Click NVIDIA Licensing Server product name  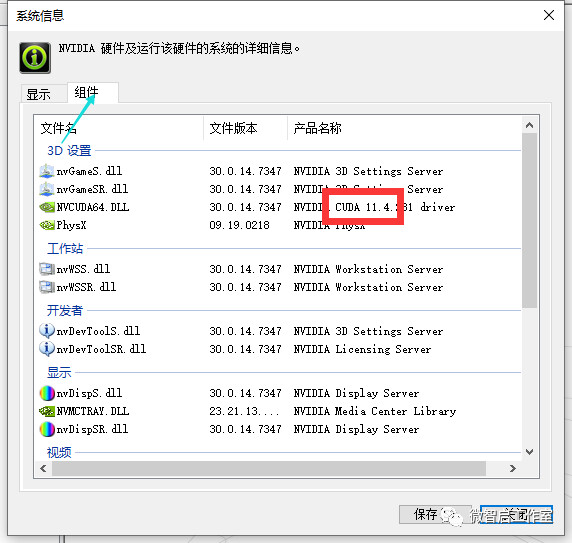click(x=362, y=349)
